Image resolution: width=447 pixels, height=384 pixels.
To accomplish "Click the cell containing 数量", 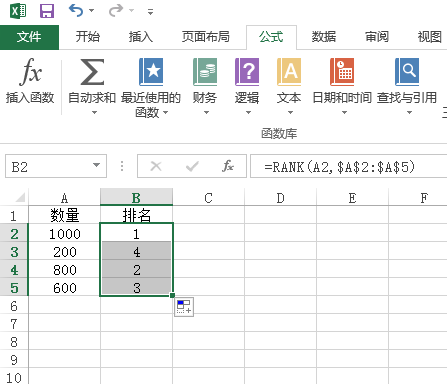I will coord(64,215).
